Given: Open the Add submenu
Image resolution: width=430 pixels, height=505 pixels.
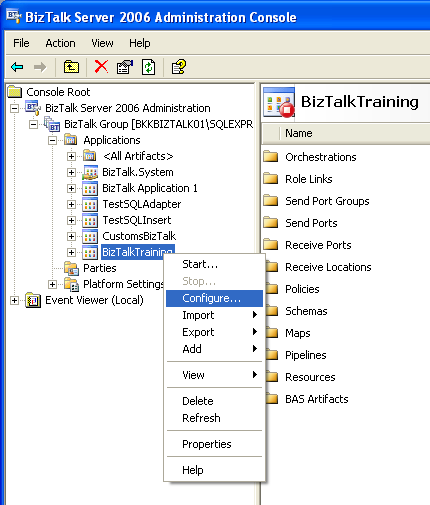Looking at the screenshot, I should pyautogui.click(x=214, y=349).
